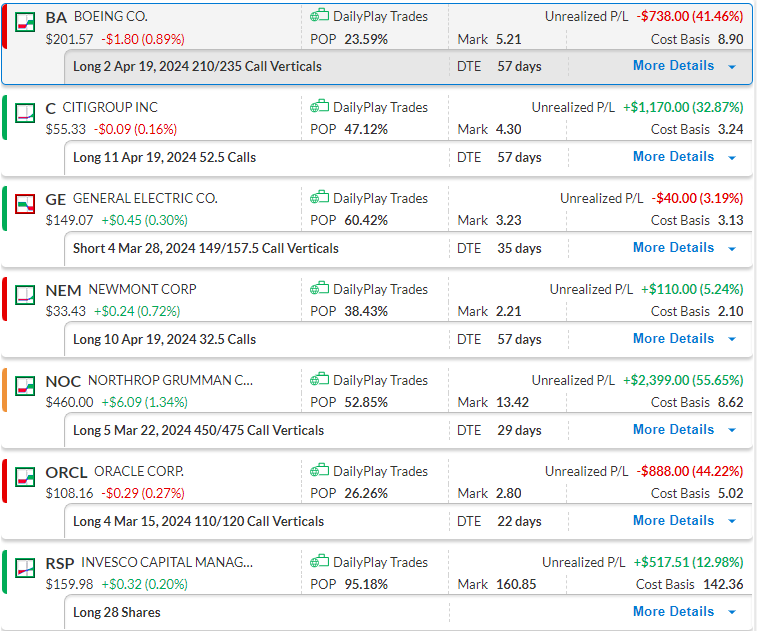Click GE DTE 35 days value
Viewport: 757px width, 631px height.
519,248
